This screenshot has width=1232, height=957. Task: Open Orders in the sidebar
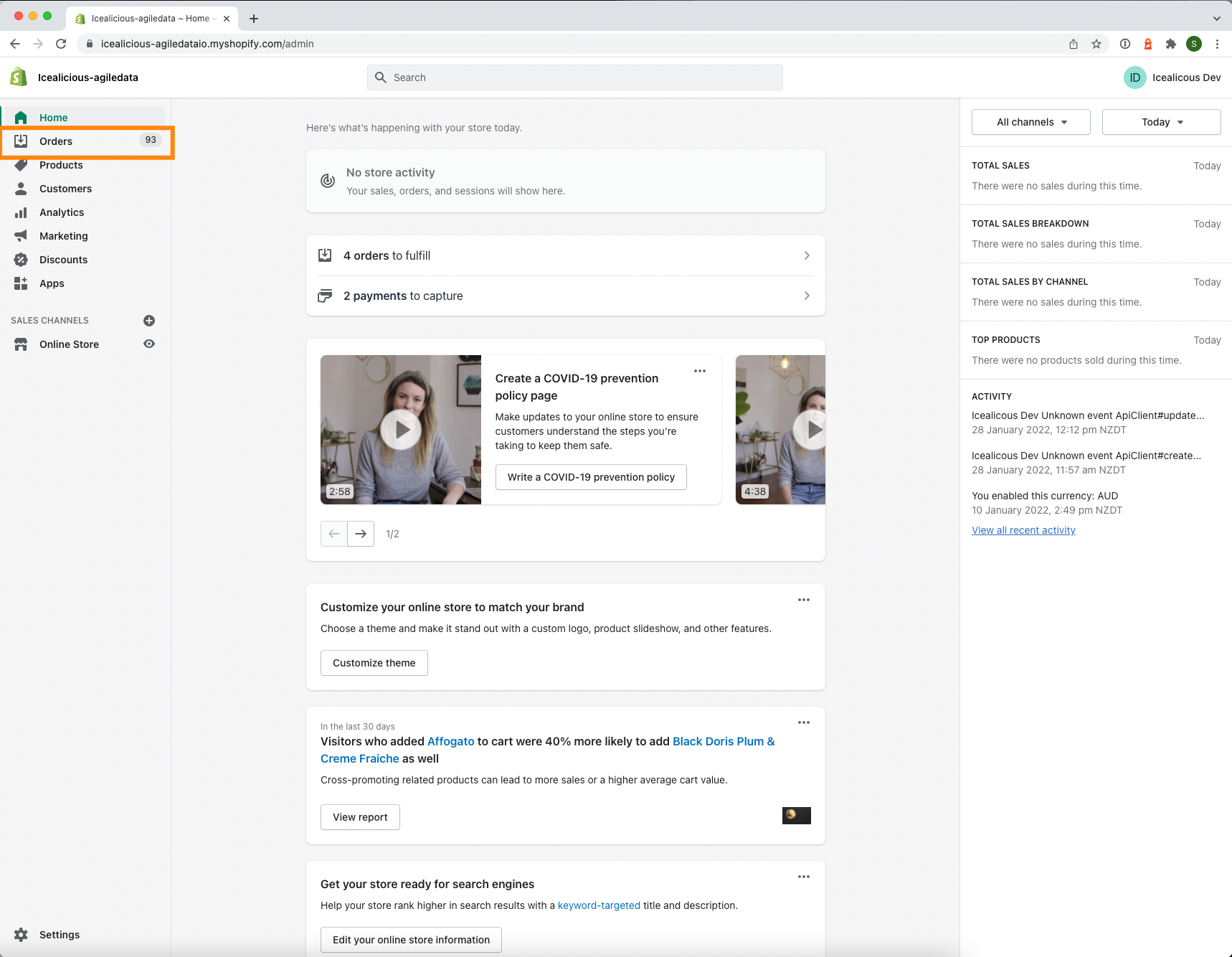(86, 141)
